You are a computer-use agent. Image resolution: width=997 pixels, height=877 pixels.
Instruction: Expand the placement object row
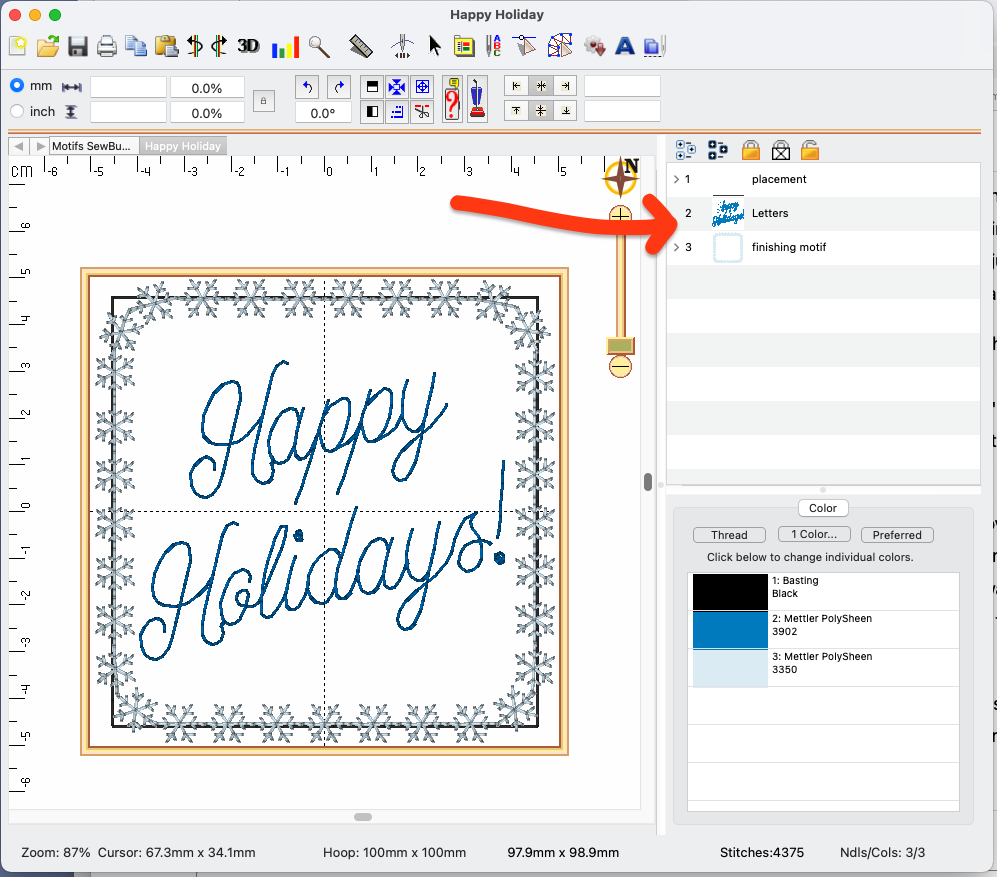[676, 180]
